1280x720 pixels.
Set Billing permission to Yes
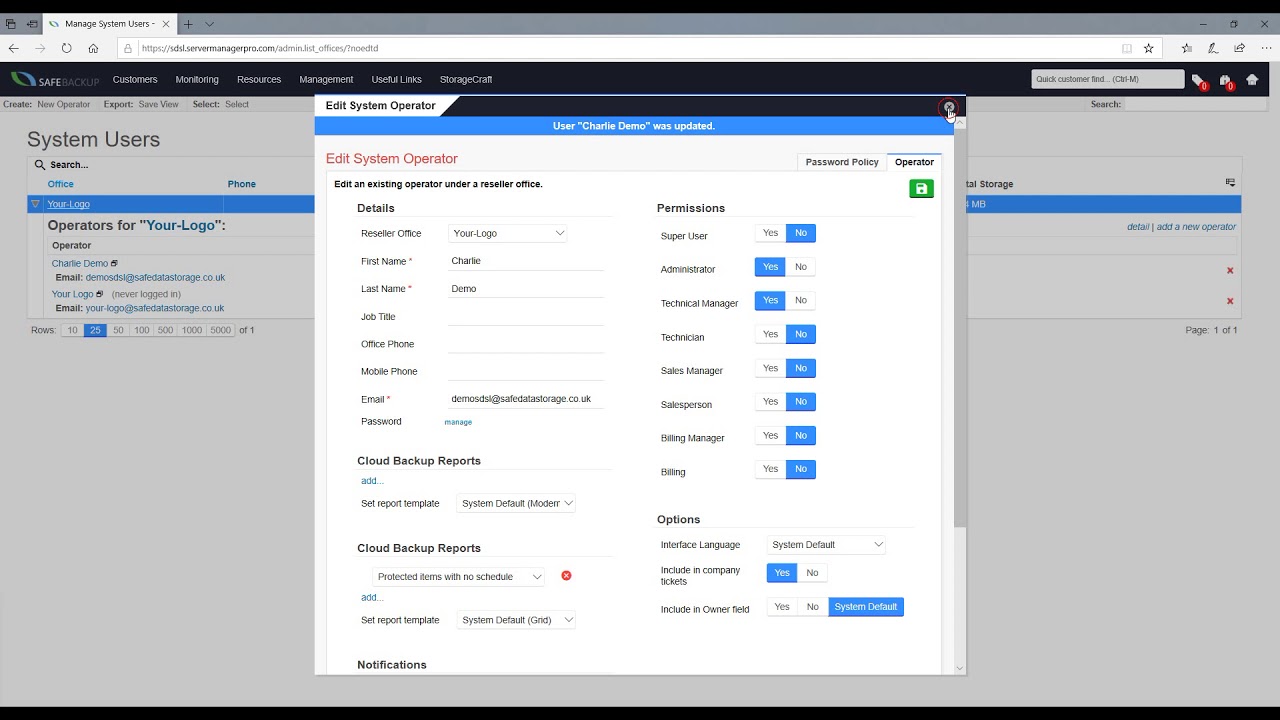(x=770, y=469)
